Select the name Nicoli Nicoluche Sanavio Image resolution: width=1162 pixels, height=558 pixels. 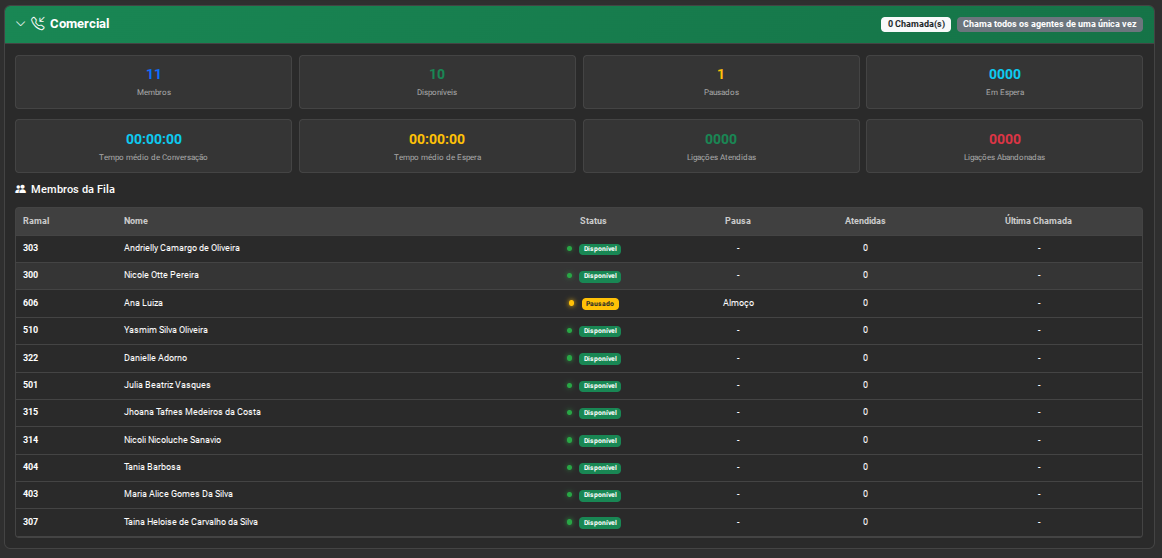(x=173, y=440)
